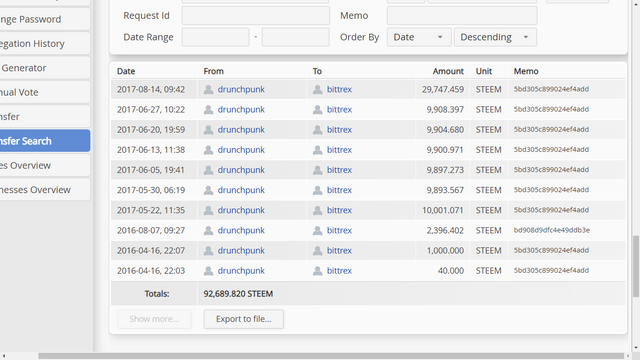The image size is (640, 360).
Task: Open the Manual Vote sidebar item
Action: point(44,92)
